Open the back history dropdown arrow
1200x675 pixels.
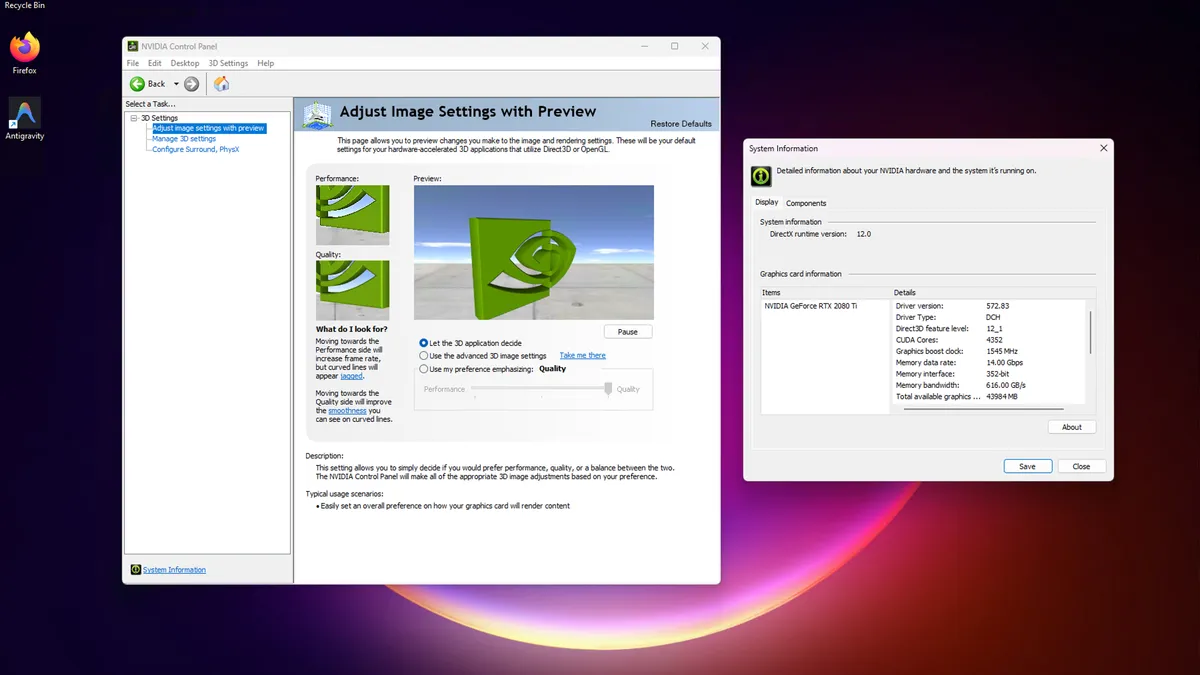[176, 84]
